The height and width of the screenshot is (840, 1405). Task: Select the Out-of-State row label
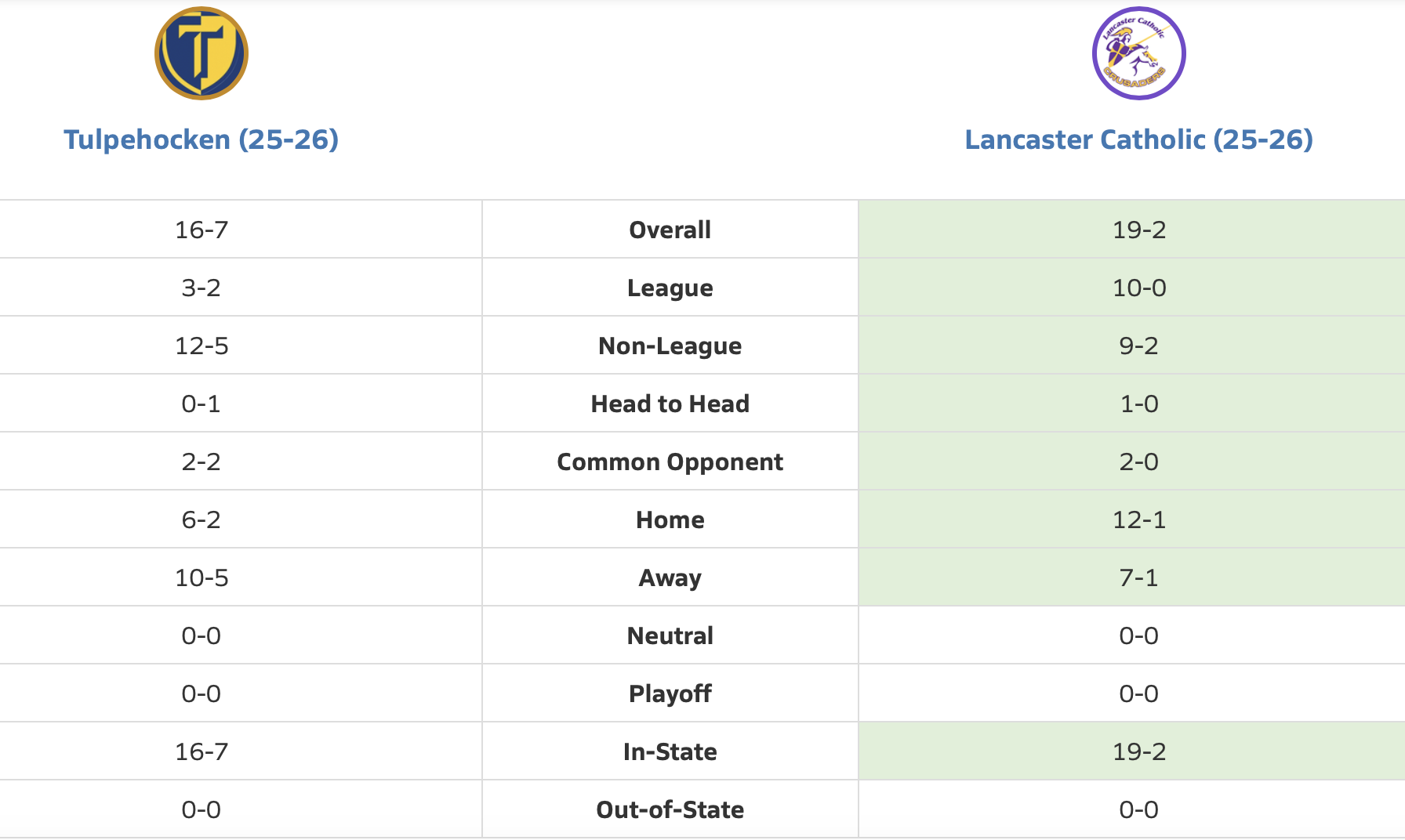(670, 809)
